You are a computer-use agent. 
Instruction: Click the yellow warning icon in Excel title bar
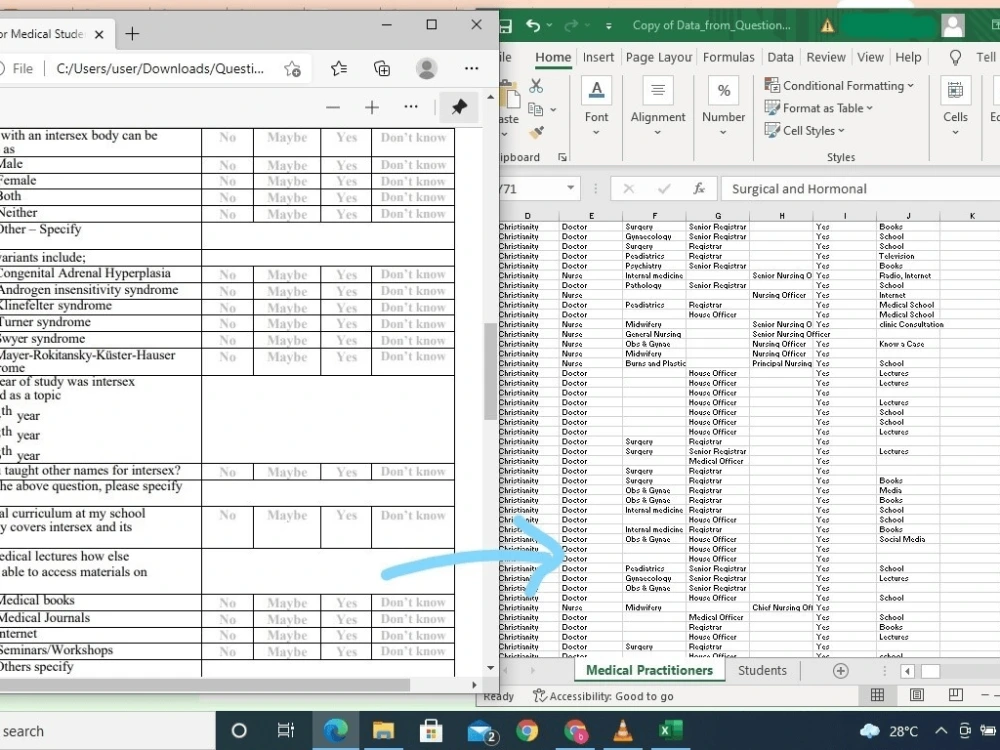(x=827, y=26)
